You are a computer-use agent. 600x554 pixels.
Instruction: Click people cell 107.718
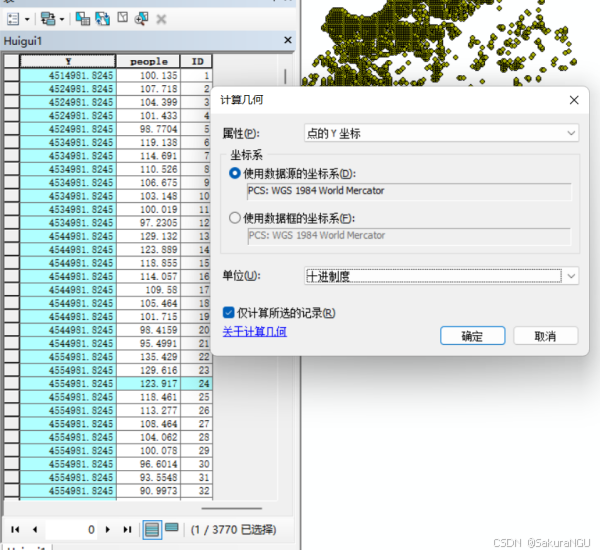(148, 89)
